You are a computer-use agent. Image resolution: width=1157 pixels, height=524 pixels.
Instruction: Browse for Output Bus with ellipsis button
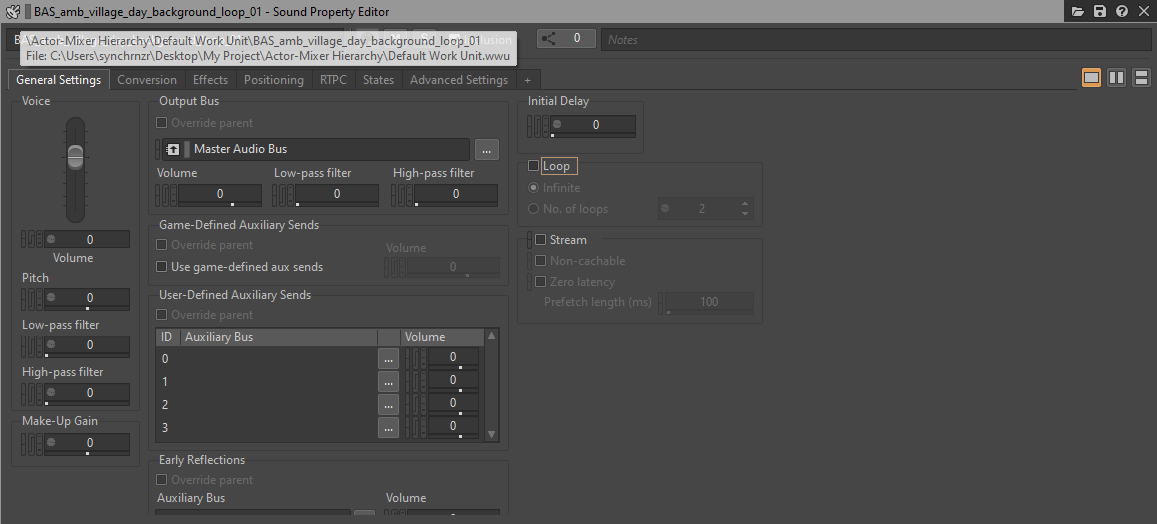click(x=486, y=149)
